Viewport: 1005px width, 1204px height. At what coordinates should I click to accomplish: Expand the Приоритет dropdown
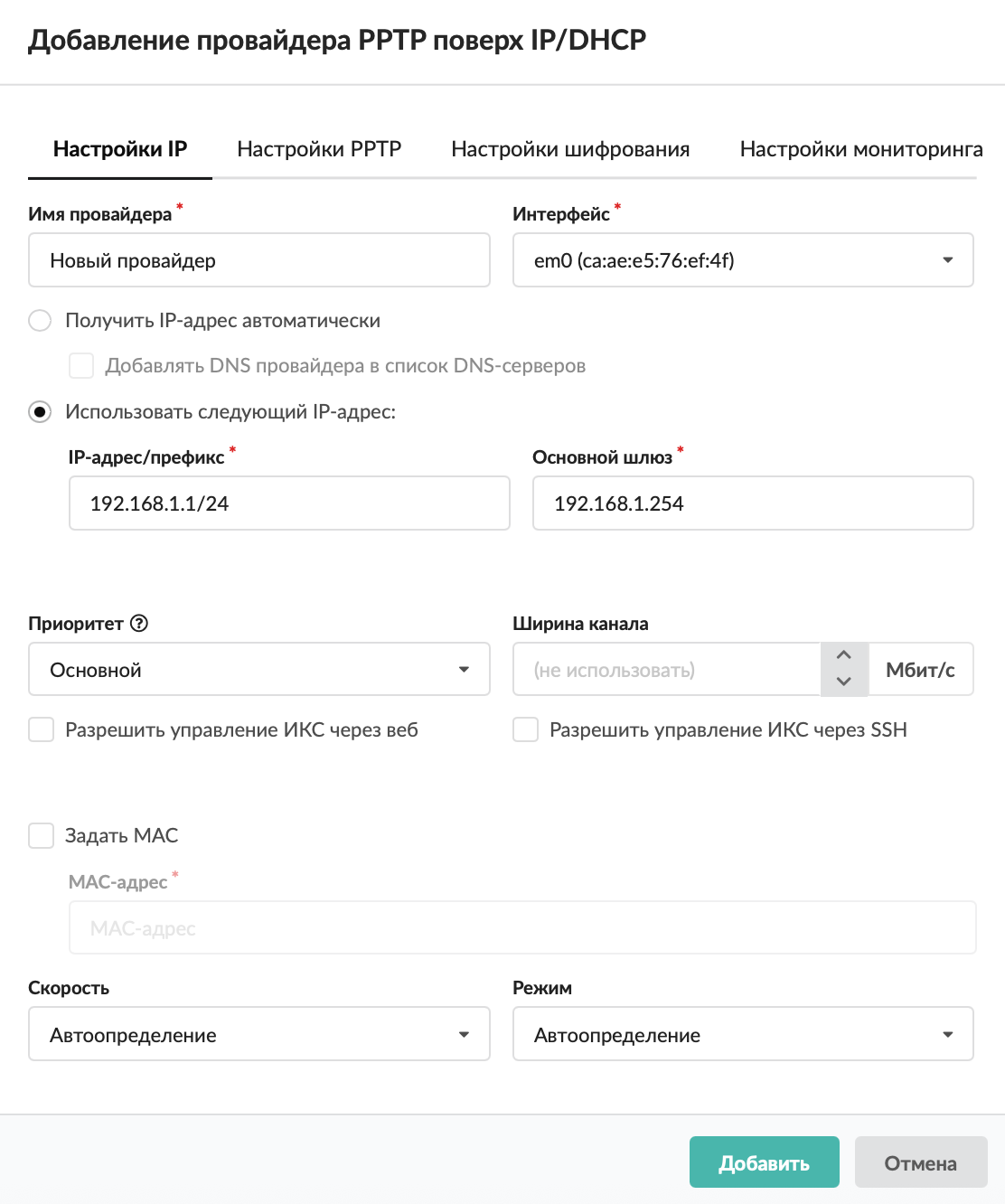point(258,670)
